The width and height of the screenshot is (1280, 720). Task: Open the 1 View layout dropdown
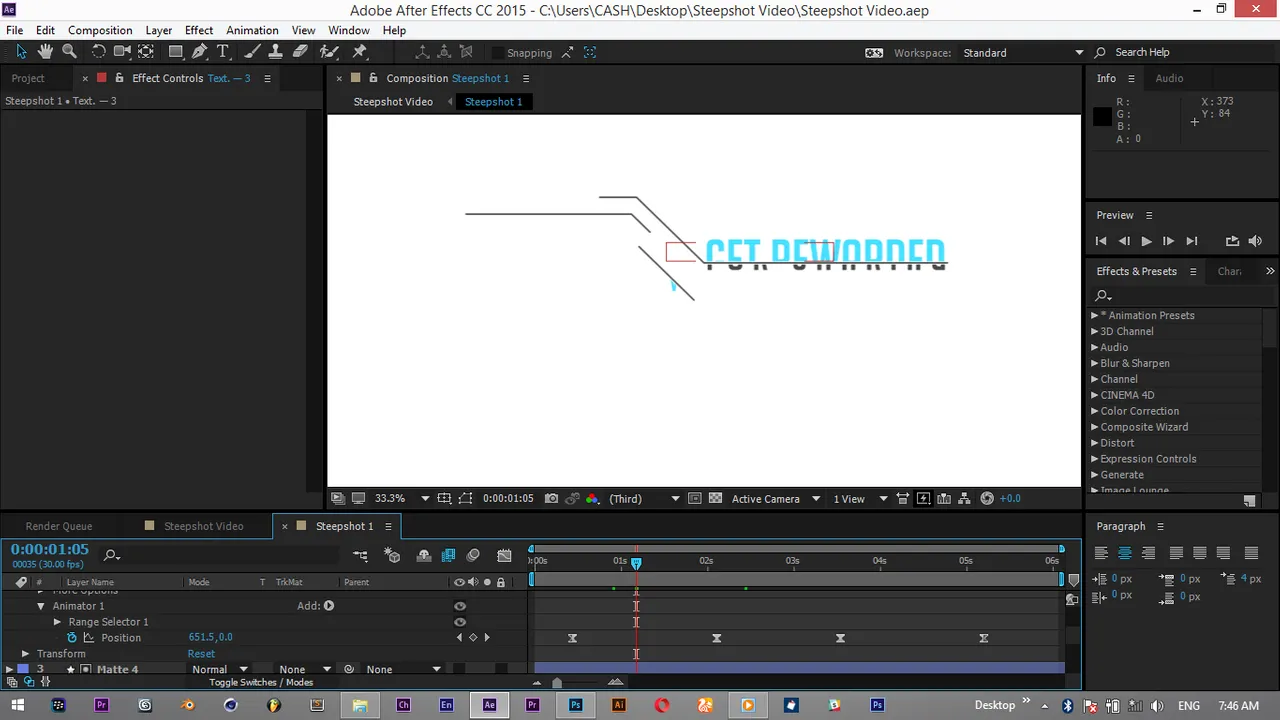[860, 498]
